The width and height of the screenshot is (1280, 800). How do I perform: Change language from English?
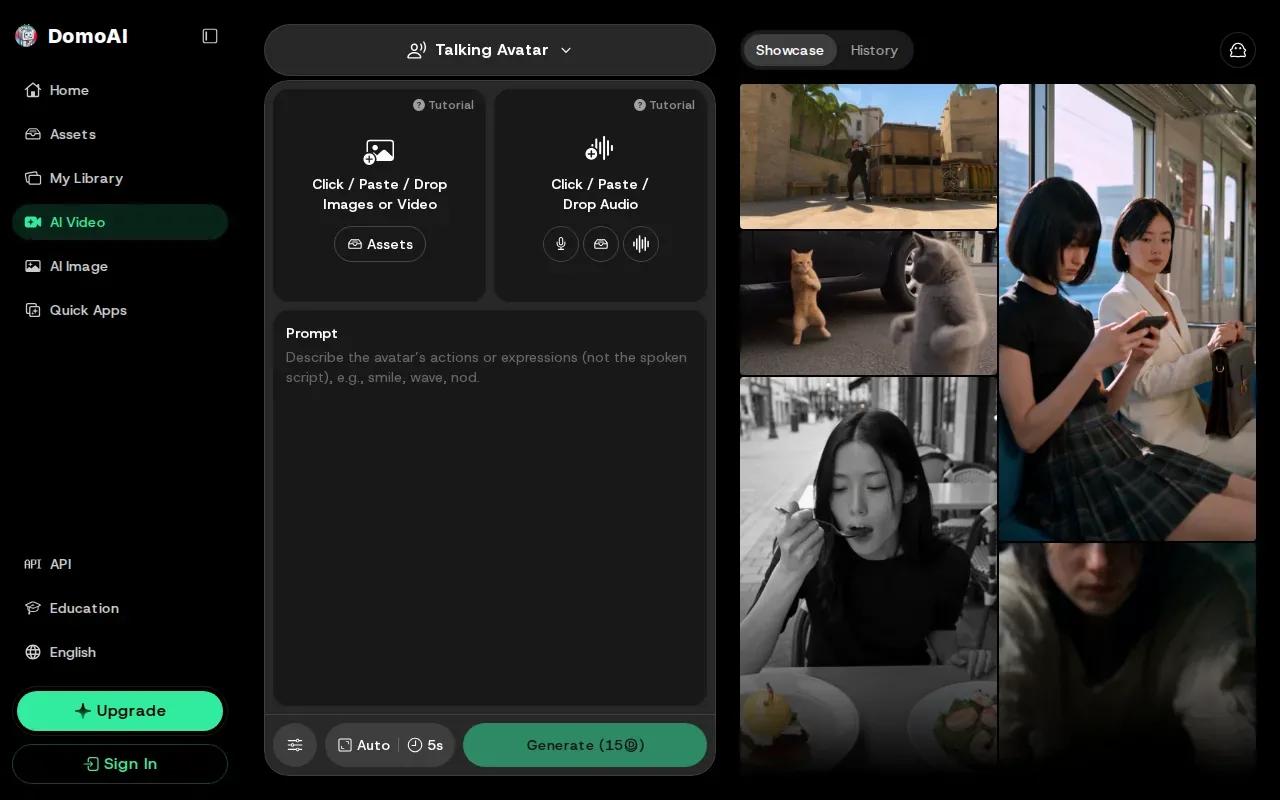coord(120,652)
